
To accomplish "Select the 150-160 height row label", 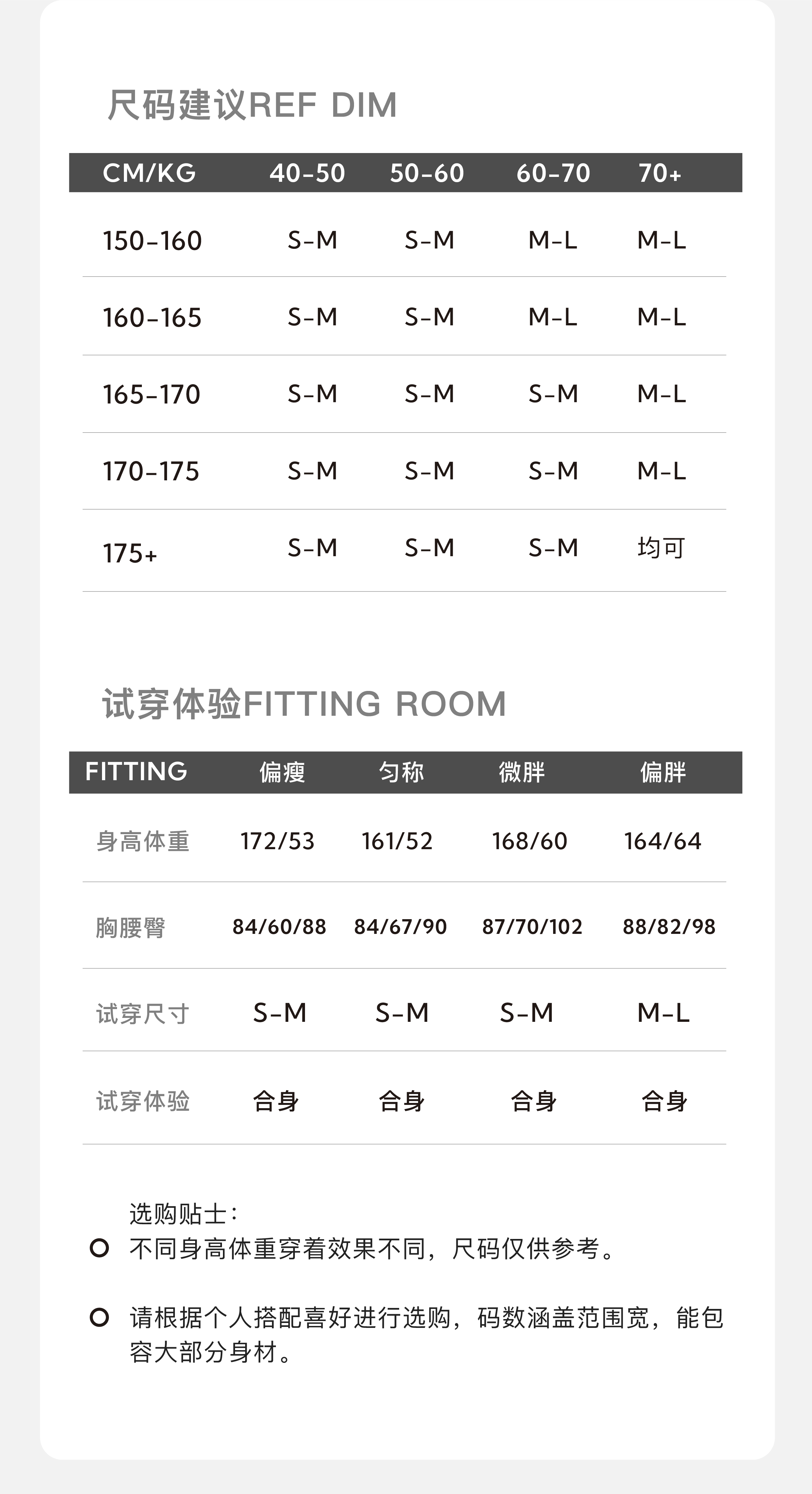I will 152,241.
